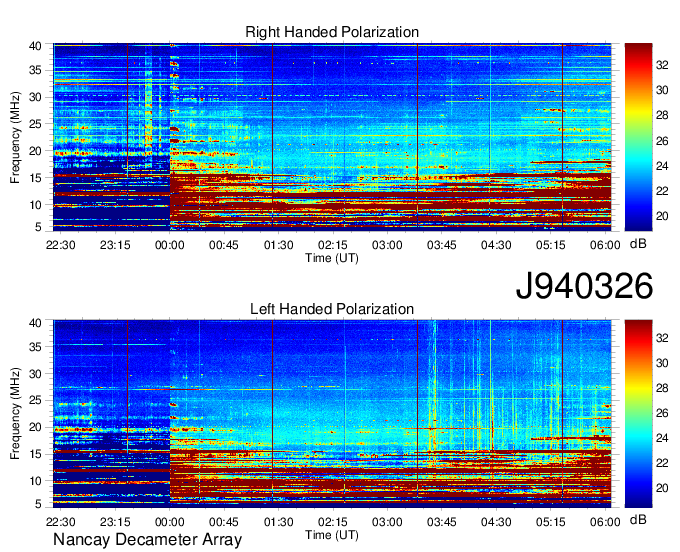Select the J940326 observation label
The height and width of the screenshot is (552, 680).
click(x=584, y=286)
